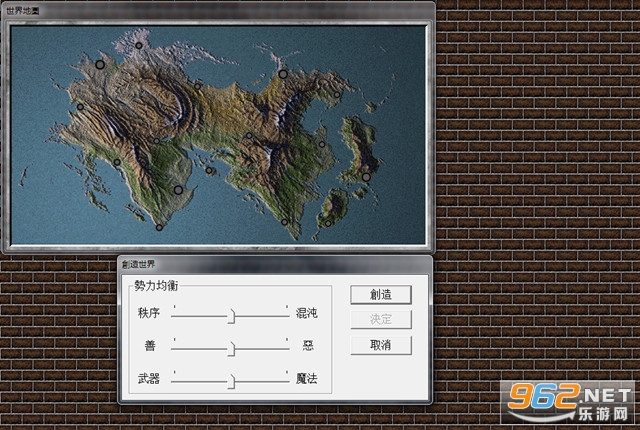Select the large city marker on the eastern island
Viewport: 640px width, 430px height.
[366, 177]
